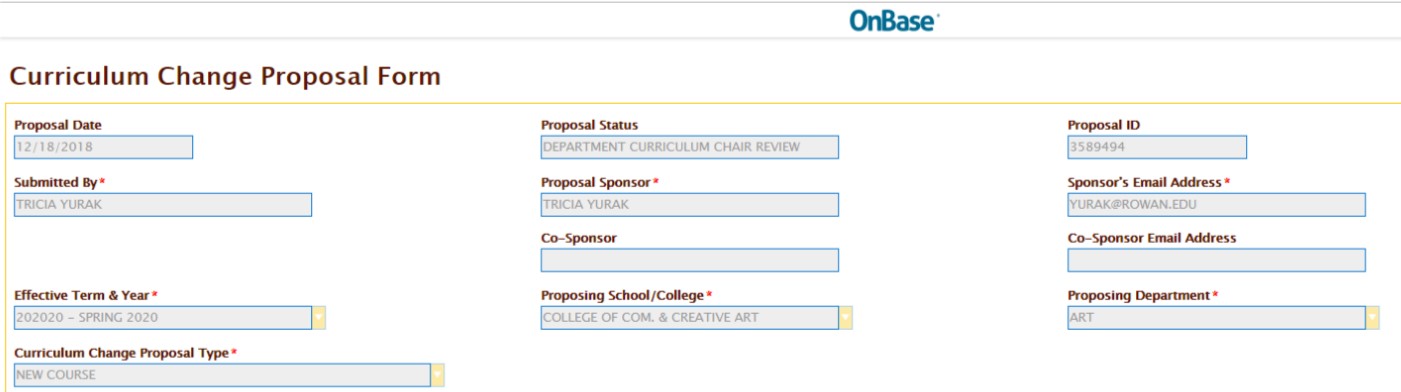Click the Proposal ID field
The height and width of the screenshot is (392, 1401).
tap(1157, 147)
